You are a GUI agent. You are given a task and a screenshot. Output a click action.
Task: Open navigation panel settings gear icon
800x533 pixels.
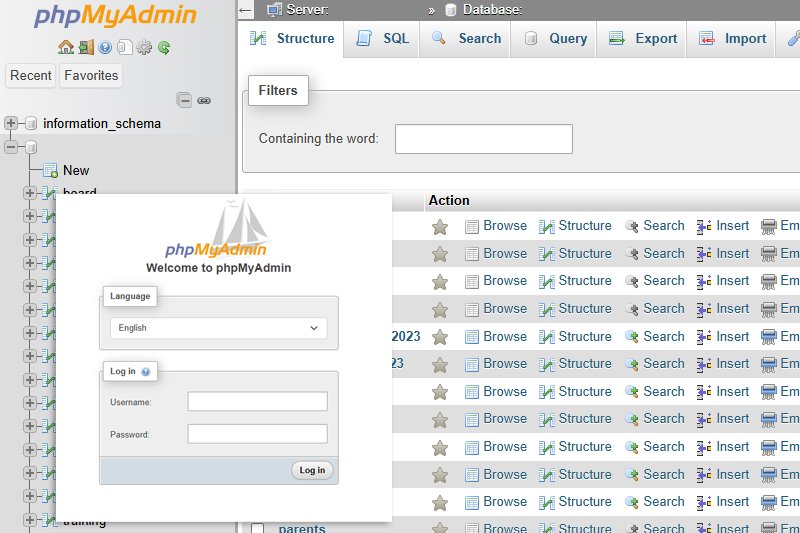tap(144, 47)
